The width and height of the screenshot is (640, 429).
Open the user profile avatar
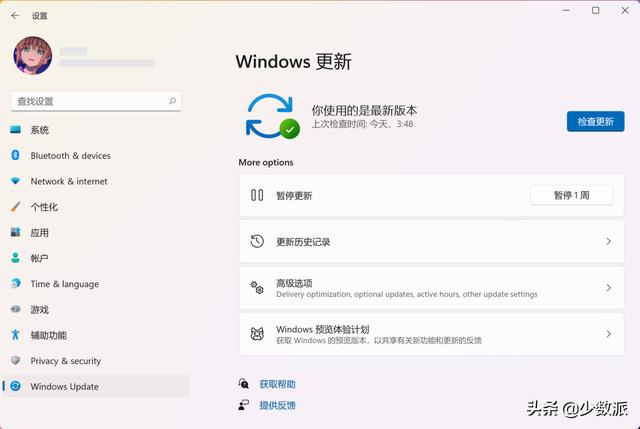pos(33,56)
